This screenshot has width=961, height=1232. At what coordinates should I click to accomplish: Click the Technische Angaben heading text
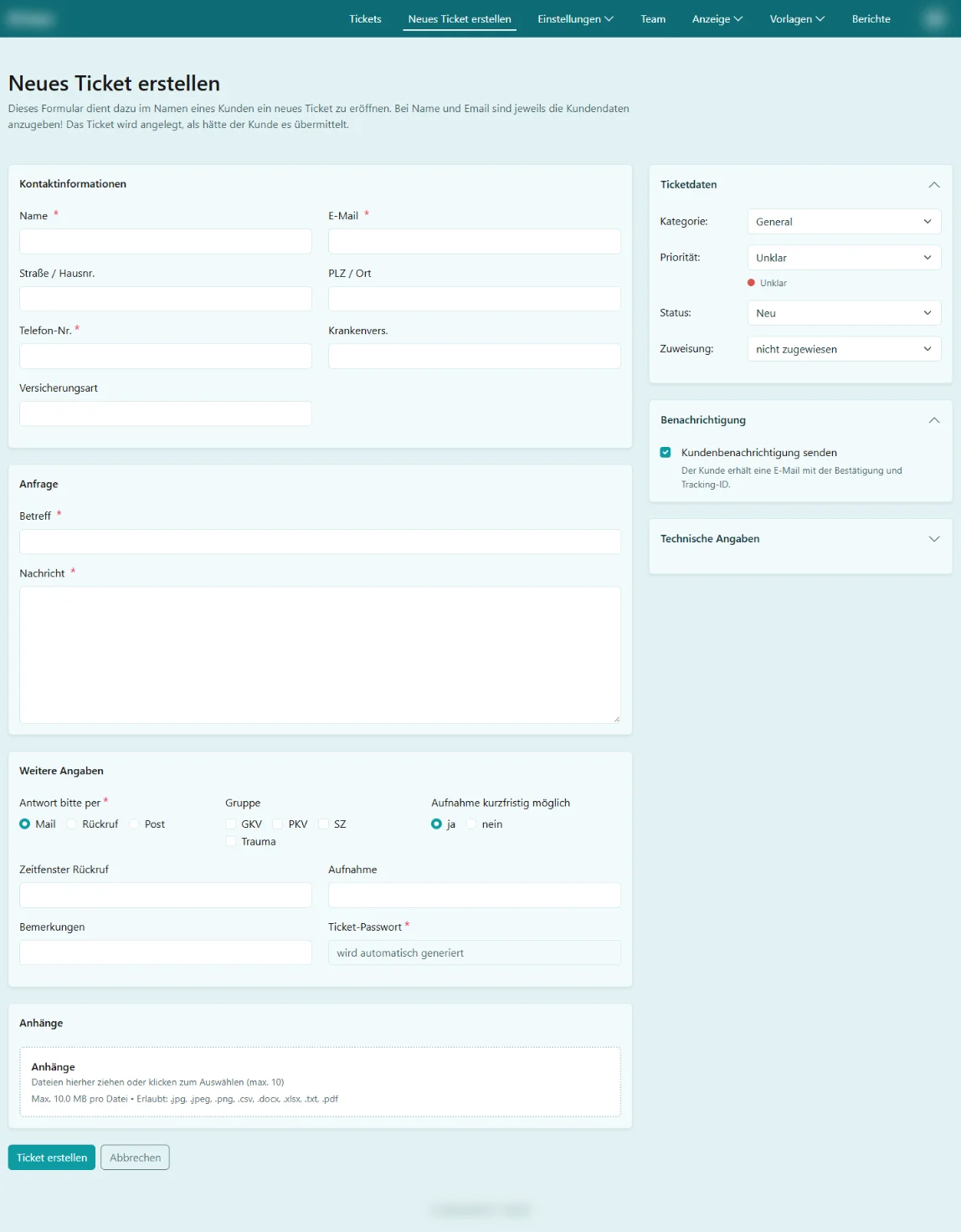click(x=710, y=538)
